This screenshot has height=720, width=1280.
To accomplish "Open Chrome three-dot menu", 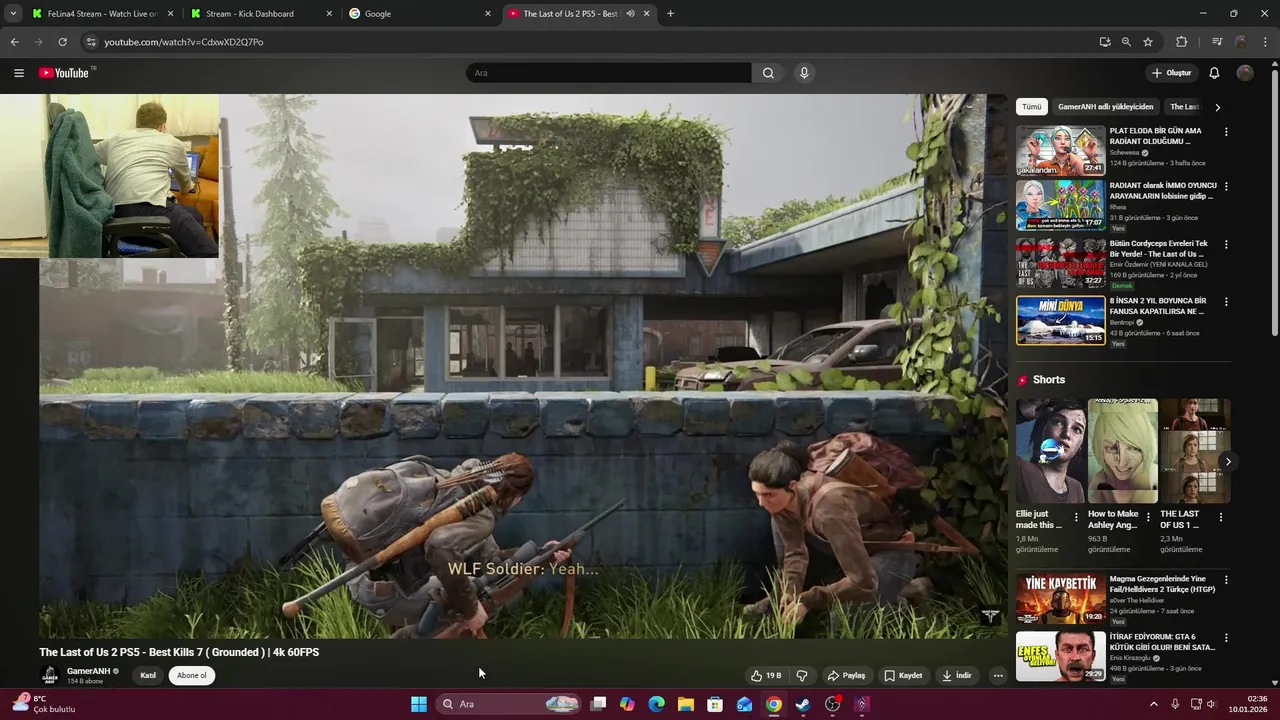I will pyautogui.click(x=1266, y=42).
